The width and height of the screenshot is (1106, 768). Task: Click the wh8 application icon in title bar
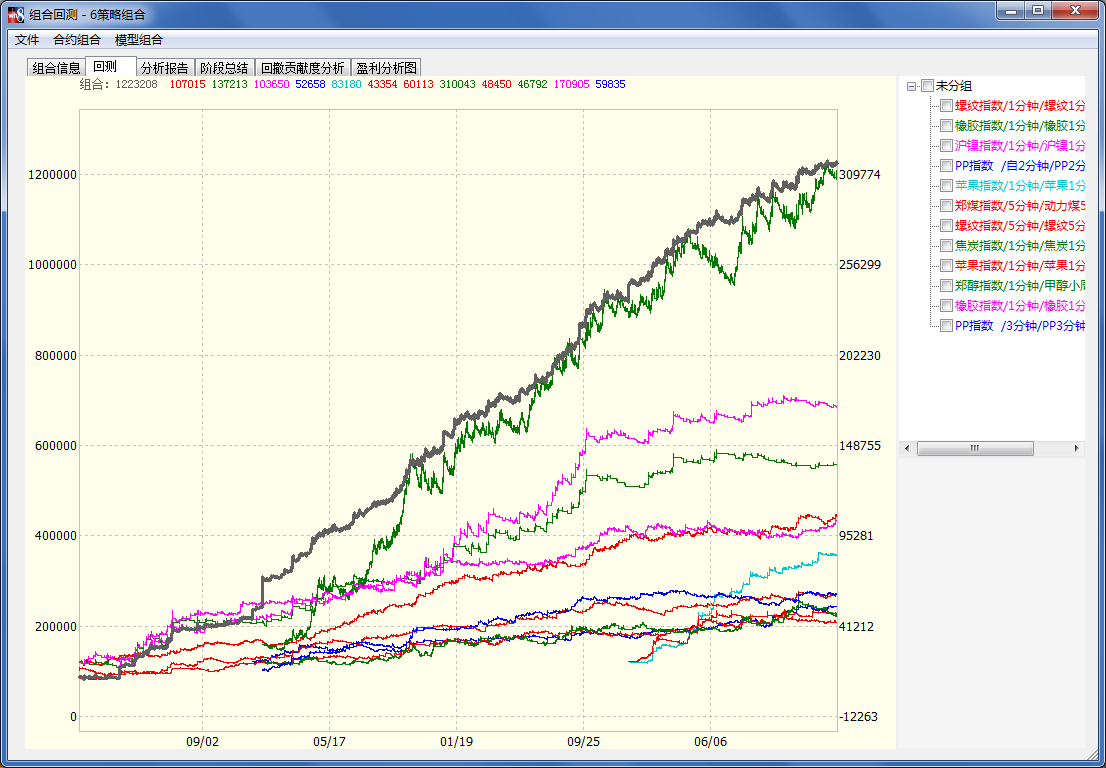tap(16, 13)
